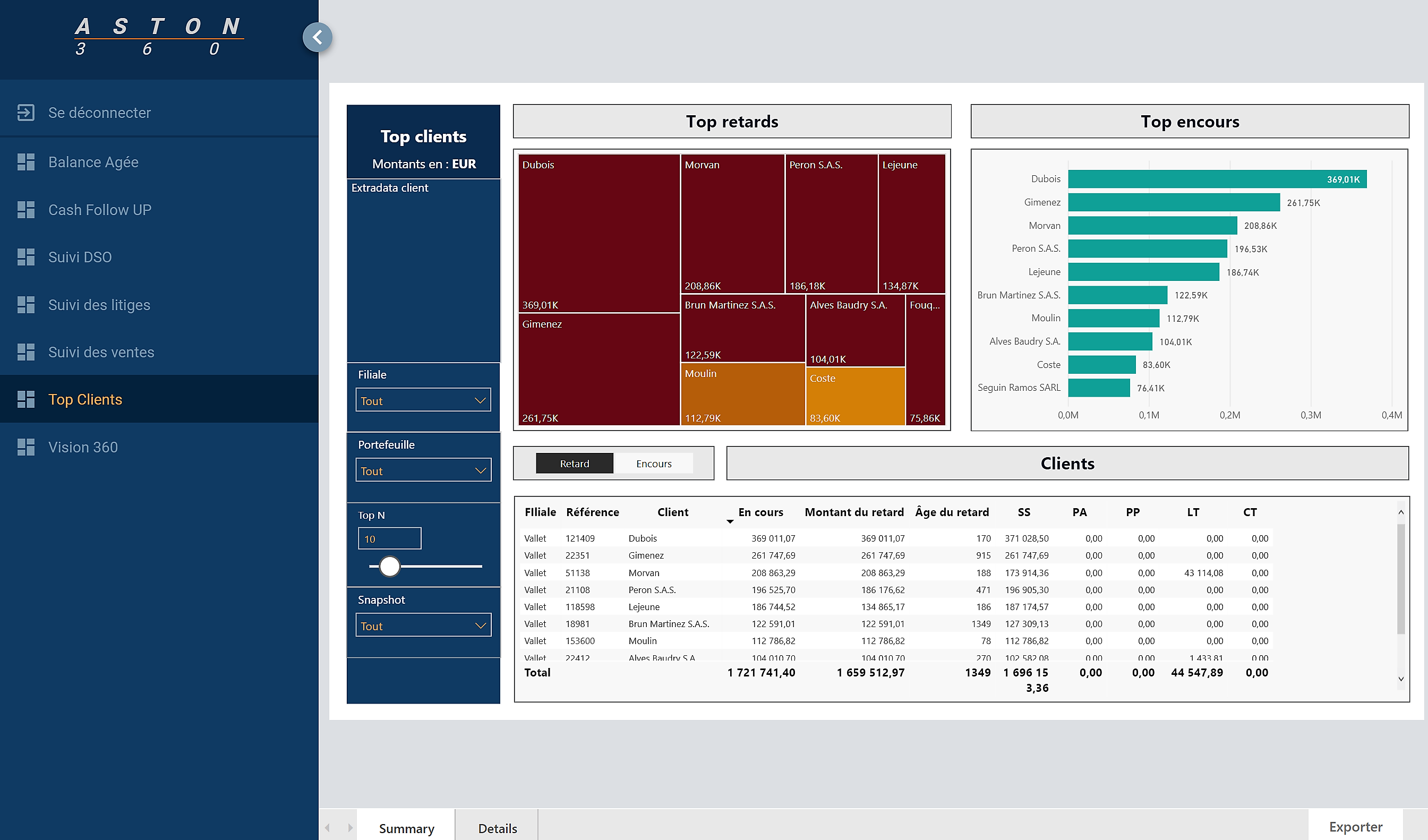
Task: Click the Cash Follow UP sidebar icon
Action: point(26,209)
